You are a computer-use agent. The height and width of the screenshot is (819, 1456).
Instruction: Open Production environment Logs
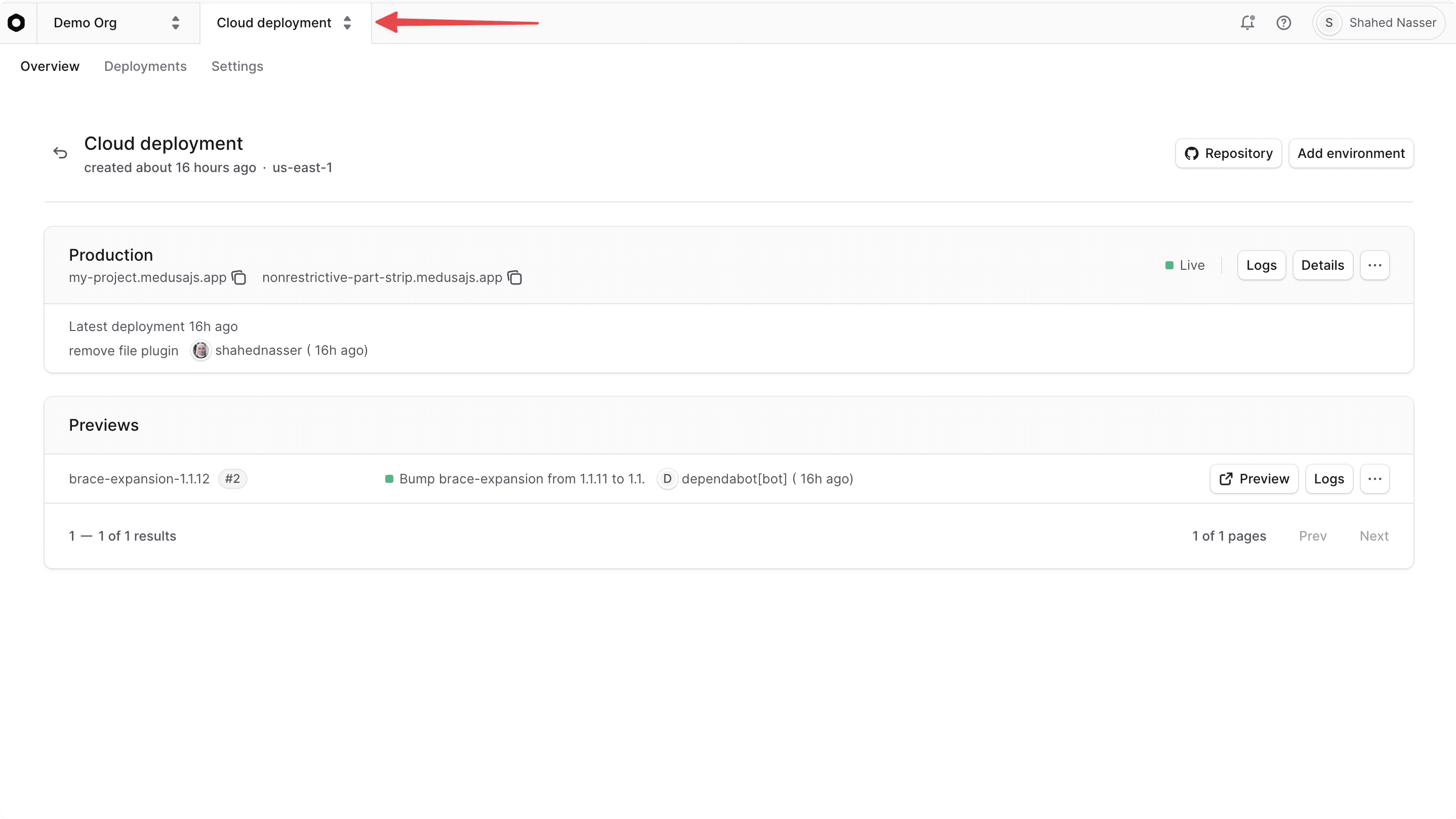click(1261, 265)
